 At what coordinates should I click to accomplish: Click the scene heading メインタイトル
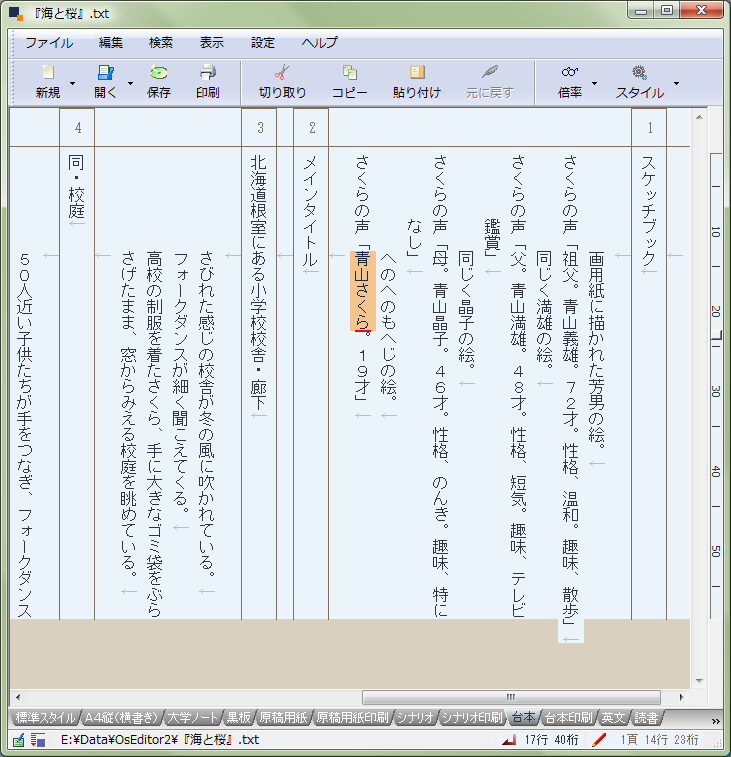[x=310, y=211]
